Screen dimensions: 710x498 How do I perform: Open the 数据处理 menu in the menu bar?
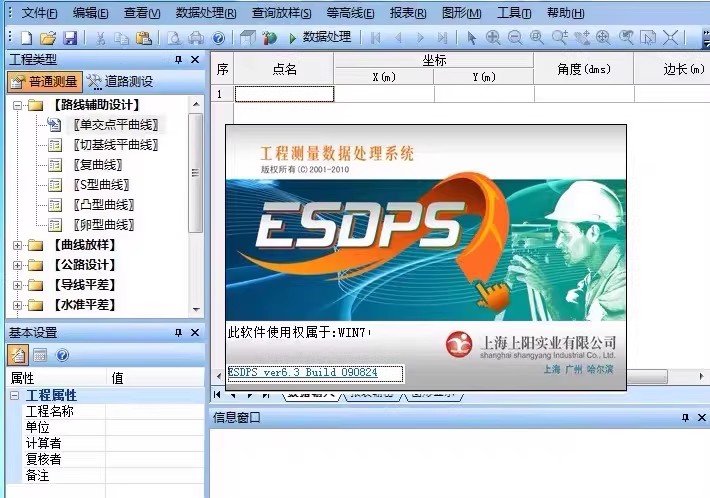(x=206, y=13)
